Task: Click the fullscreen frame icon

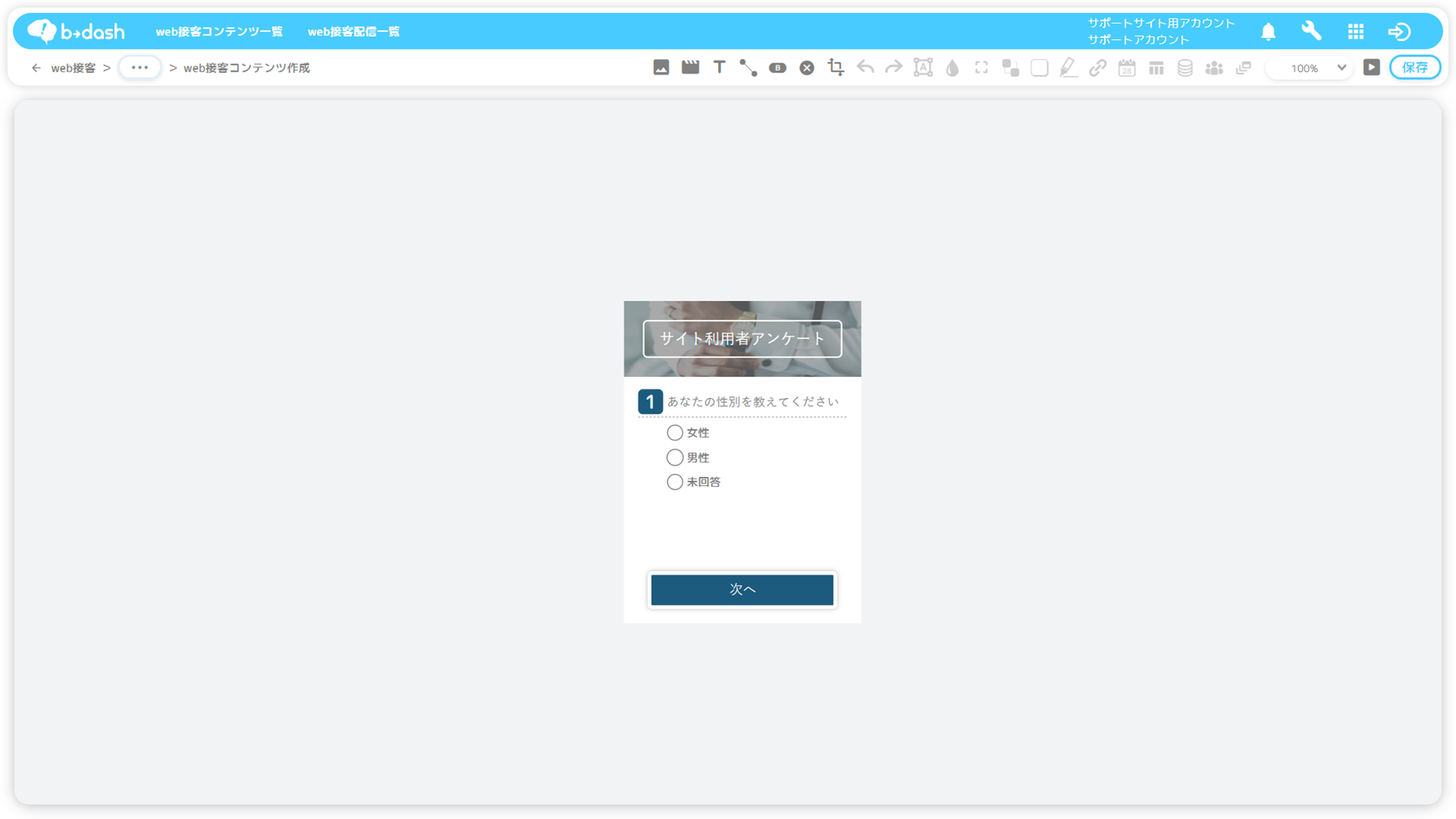Action: pos(981,68)
